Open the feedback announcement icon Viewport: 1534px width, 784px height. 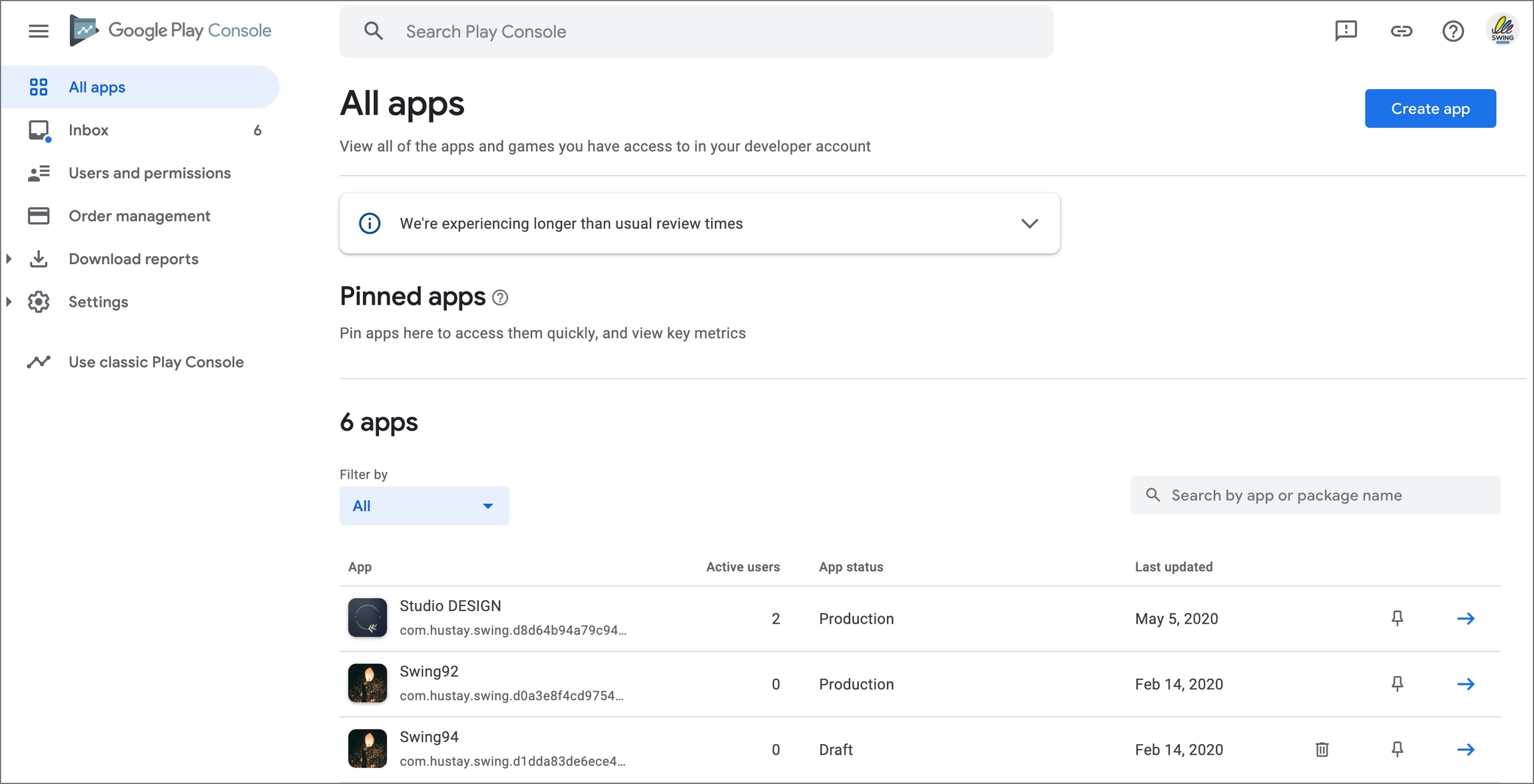[1346, 31]
